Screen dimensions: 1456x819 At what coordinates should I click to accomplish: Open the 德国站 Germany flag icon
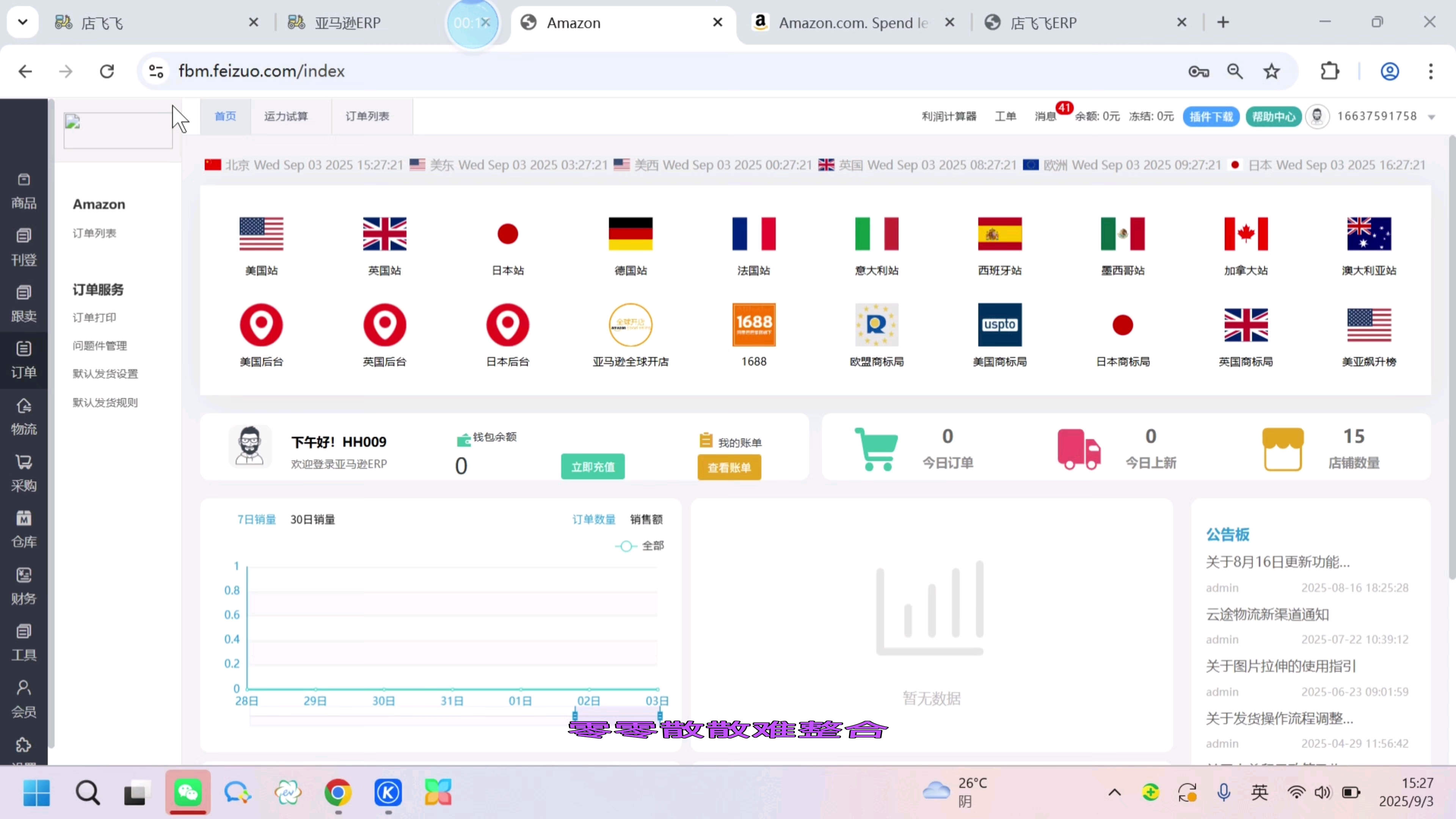coord(630,234)
